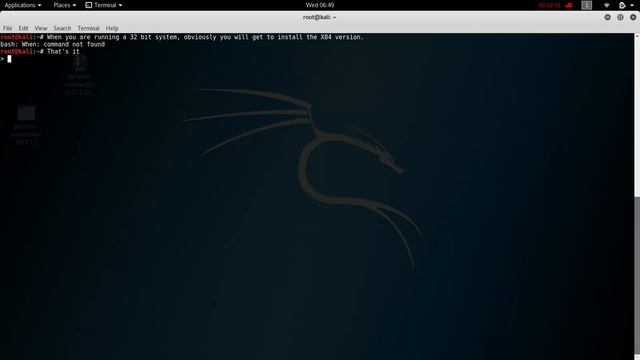Image resolution: width=640 pixels, height=360 pixels.
Task: Click the terminal vertical scrollbar
Action: tap(637, 196)
